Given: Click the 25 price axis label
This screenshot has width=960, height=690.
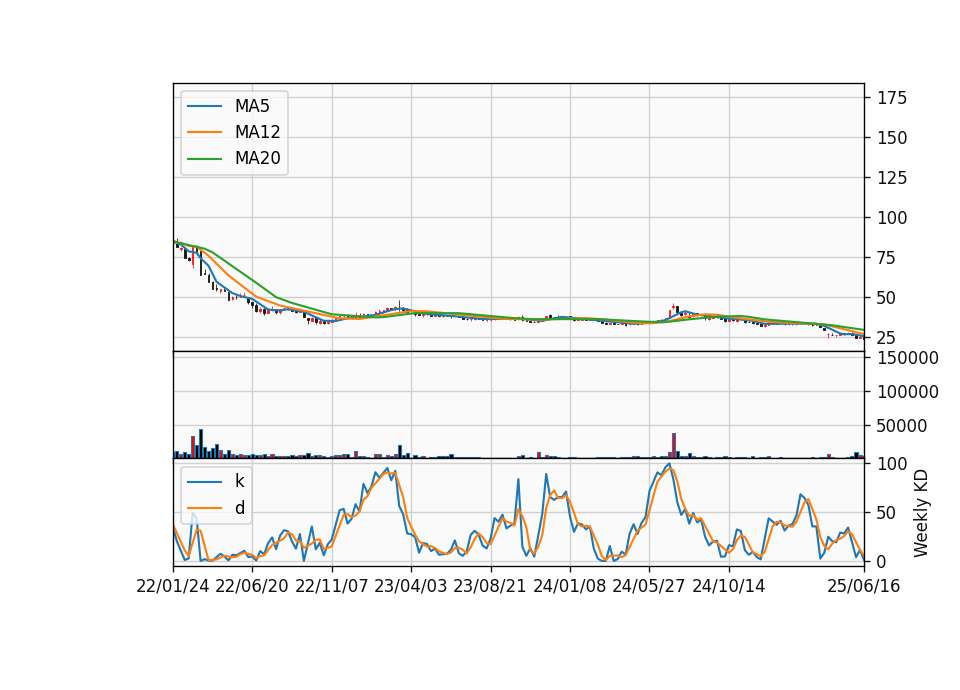Looking at the screenshot, I should click(886, 338).
